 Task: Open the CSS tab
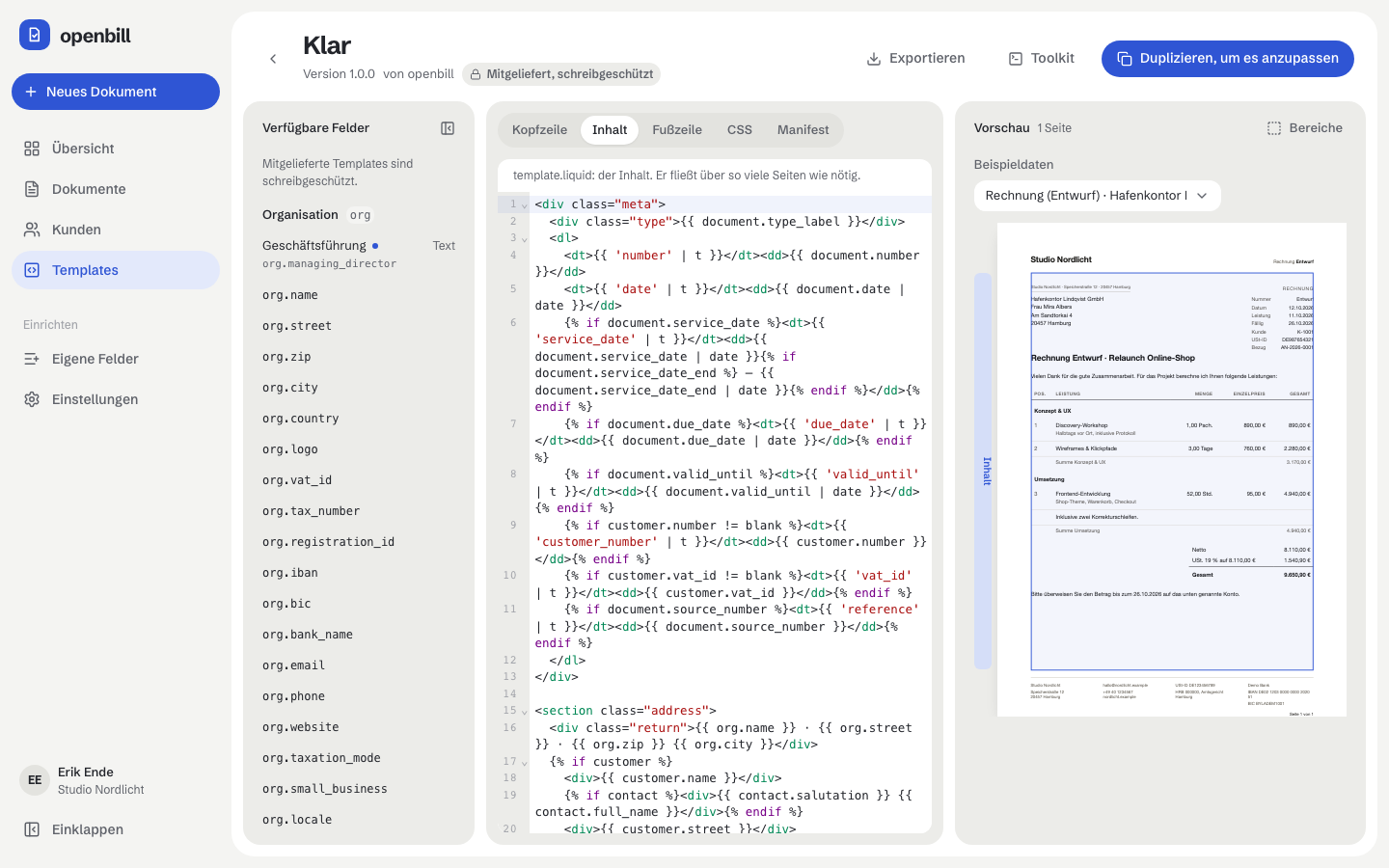[x=740, y=130]
